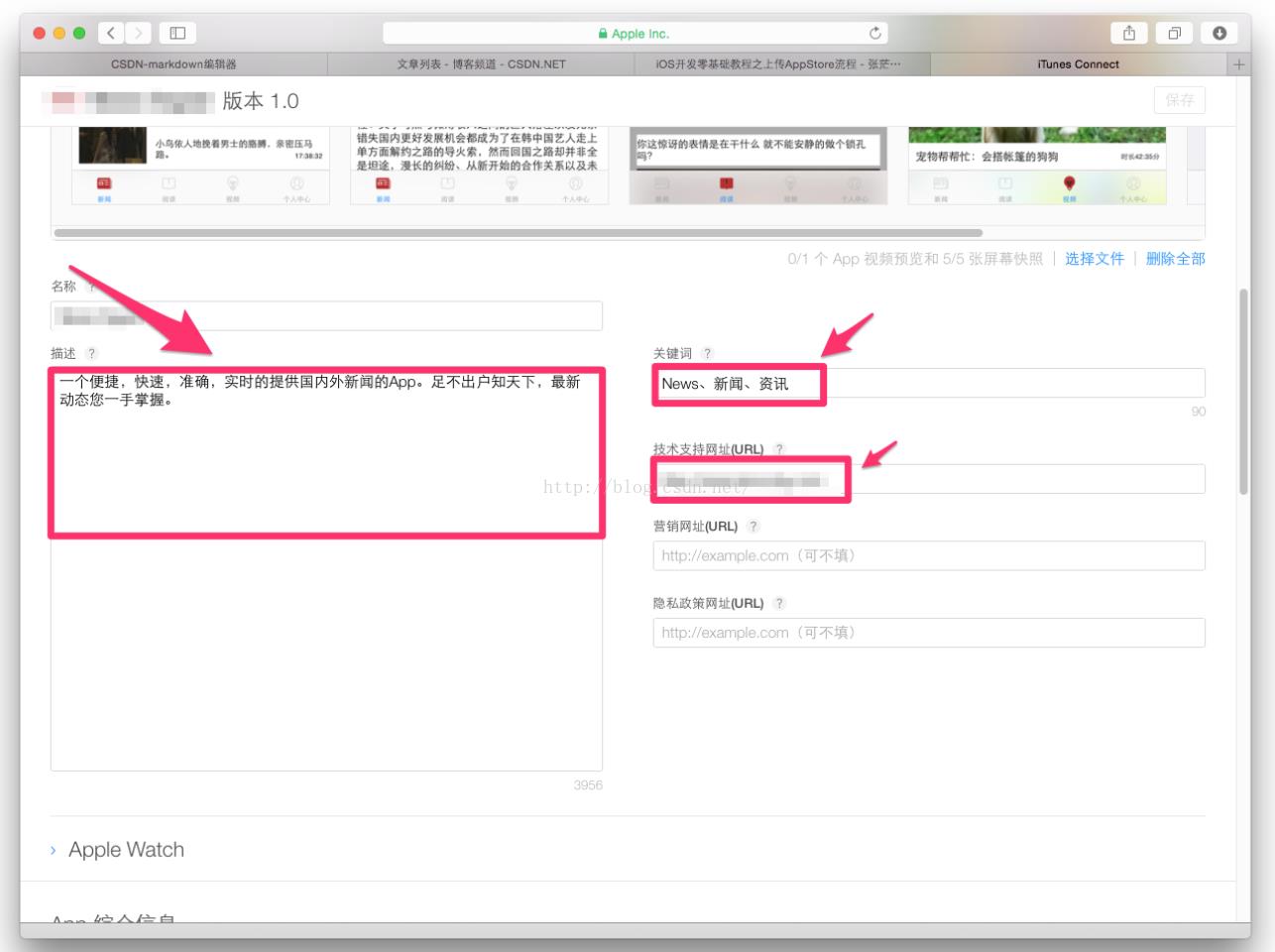Click into the 描述 text area
Image resolution: width=1275 pixels, height=952 pixels.
pos(326,569)
